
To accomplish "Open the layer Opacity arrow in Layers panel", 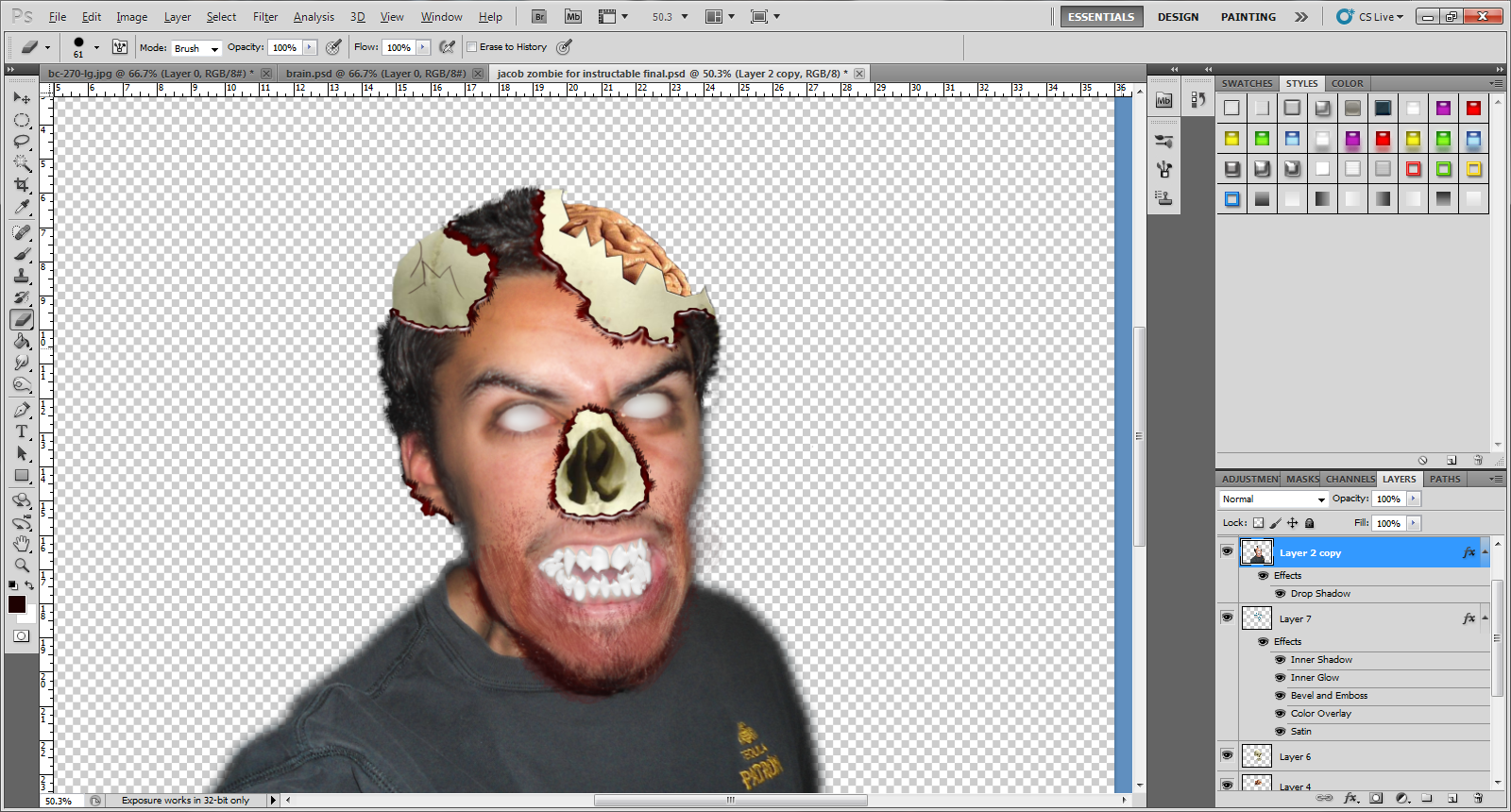I will [x=1414, y=499].
